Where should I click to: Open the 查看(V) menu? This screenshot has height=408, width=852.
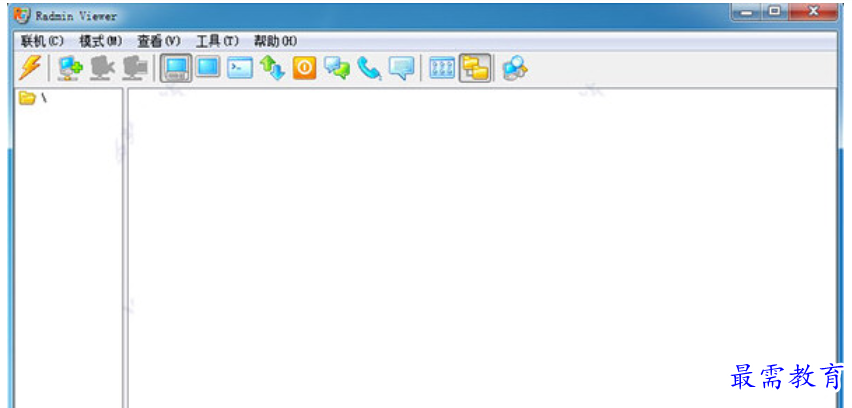coord(159,41)
